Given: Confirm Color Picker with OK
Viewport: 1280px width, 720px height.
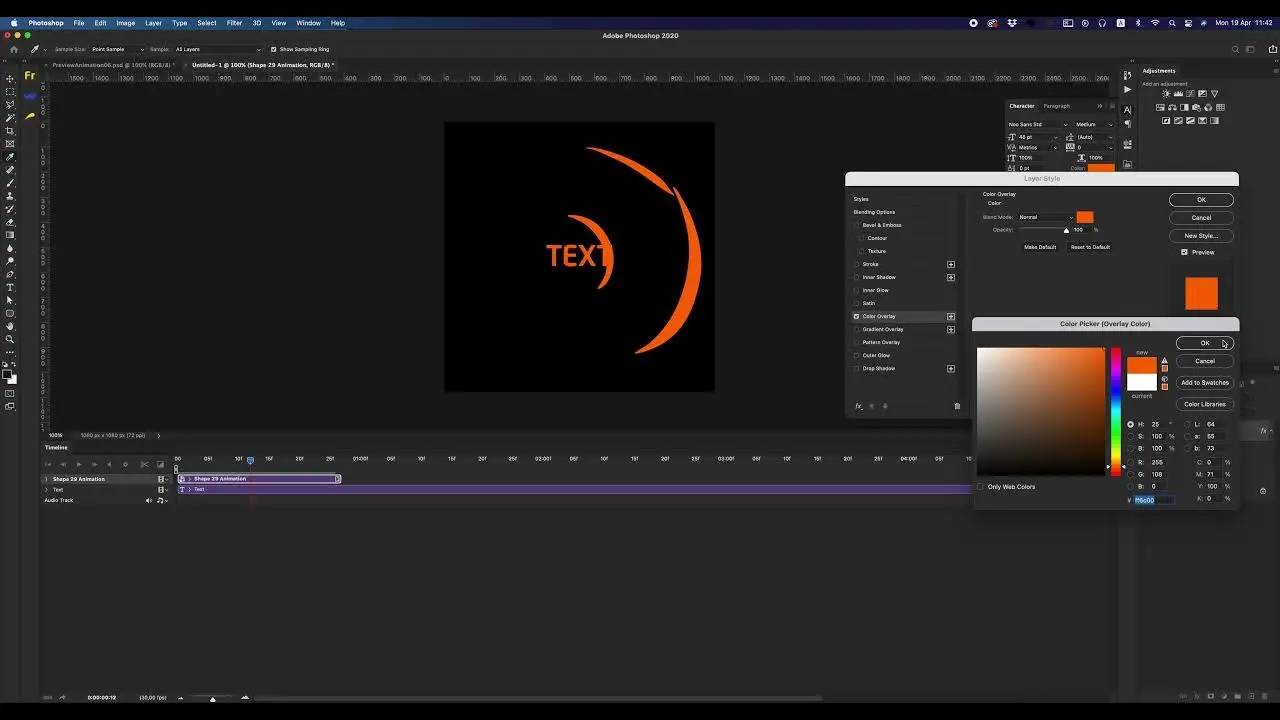Looking at the screenshot, I should coord(1205,343).
